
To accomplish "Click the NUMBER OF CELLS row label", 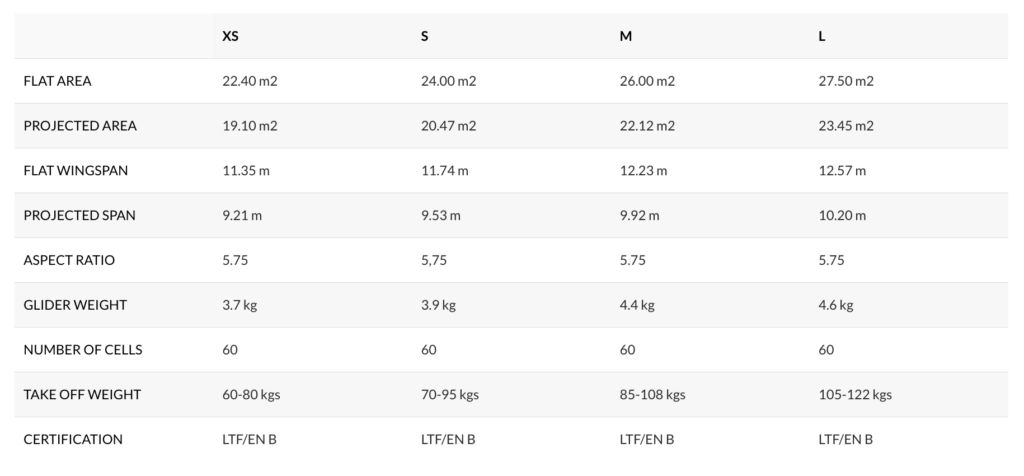I will click(83, 350).
